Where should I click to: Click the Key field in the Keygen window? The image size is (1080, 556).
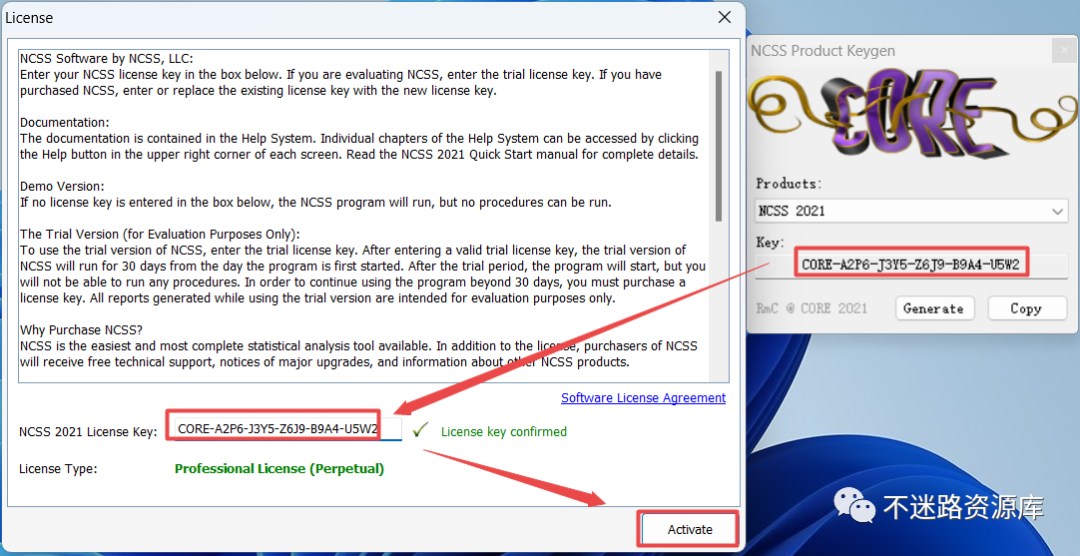[x=911, y=265]
